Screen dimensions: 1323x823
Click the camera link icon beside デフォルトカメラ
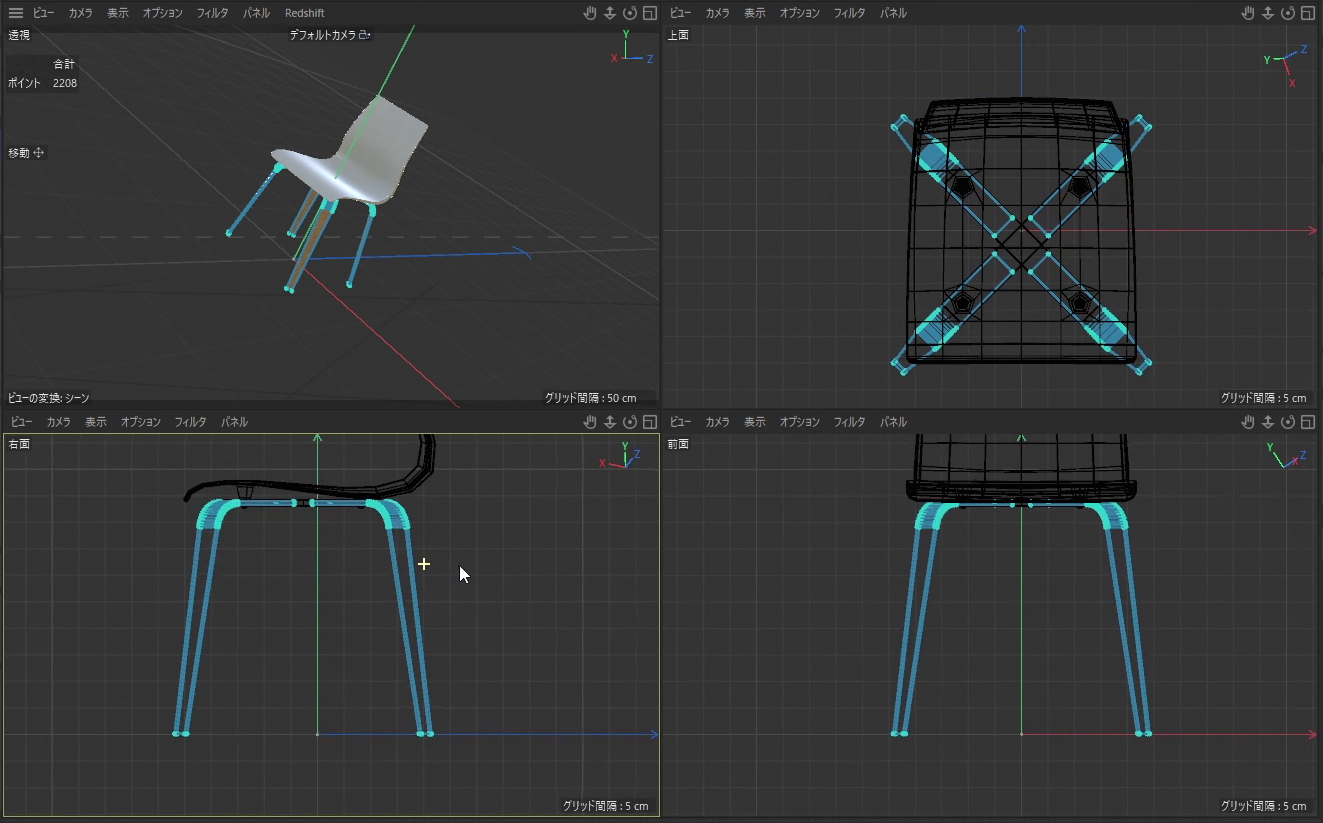click(x=365, y=35)
